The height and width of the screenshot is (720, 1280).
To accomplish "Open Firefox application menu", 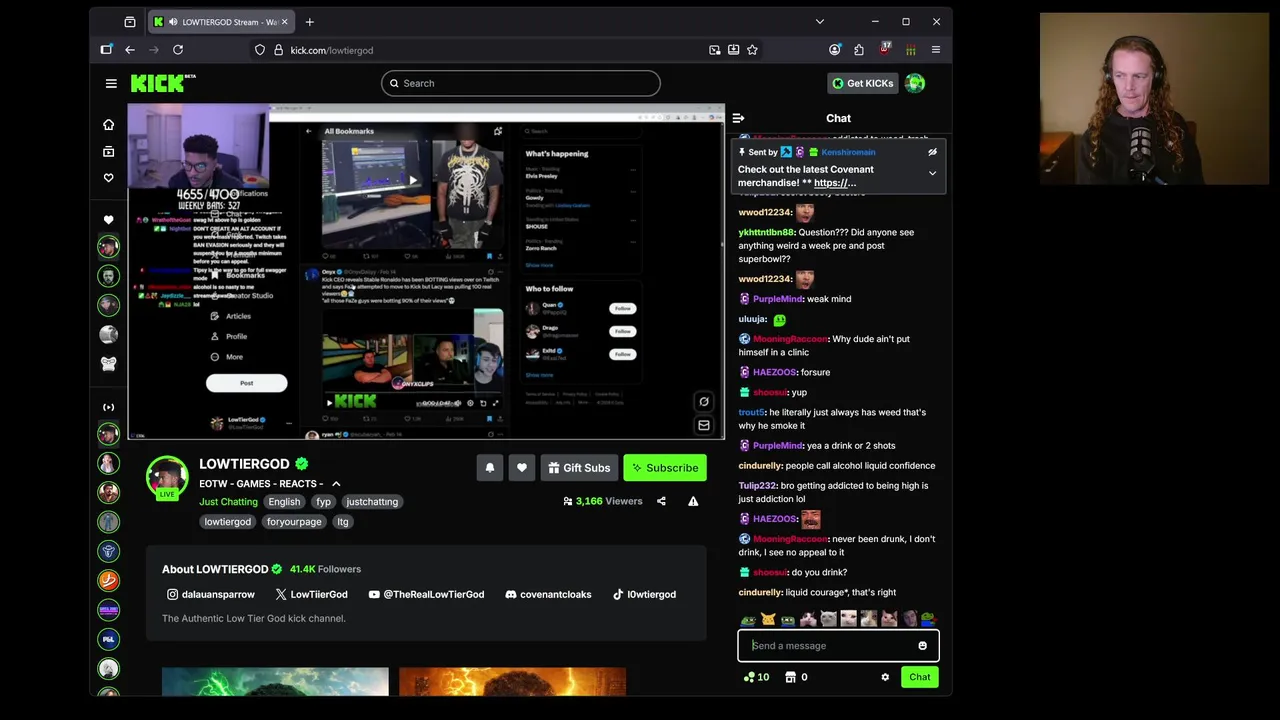I will click(x=936, y=50).
